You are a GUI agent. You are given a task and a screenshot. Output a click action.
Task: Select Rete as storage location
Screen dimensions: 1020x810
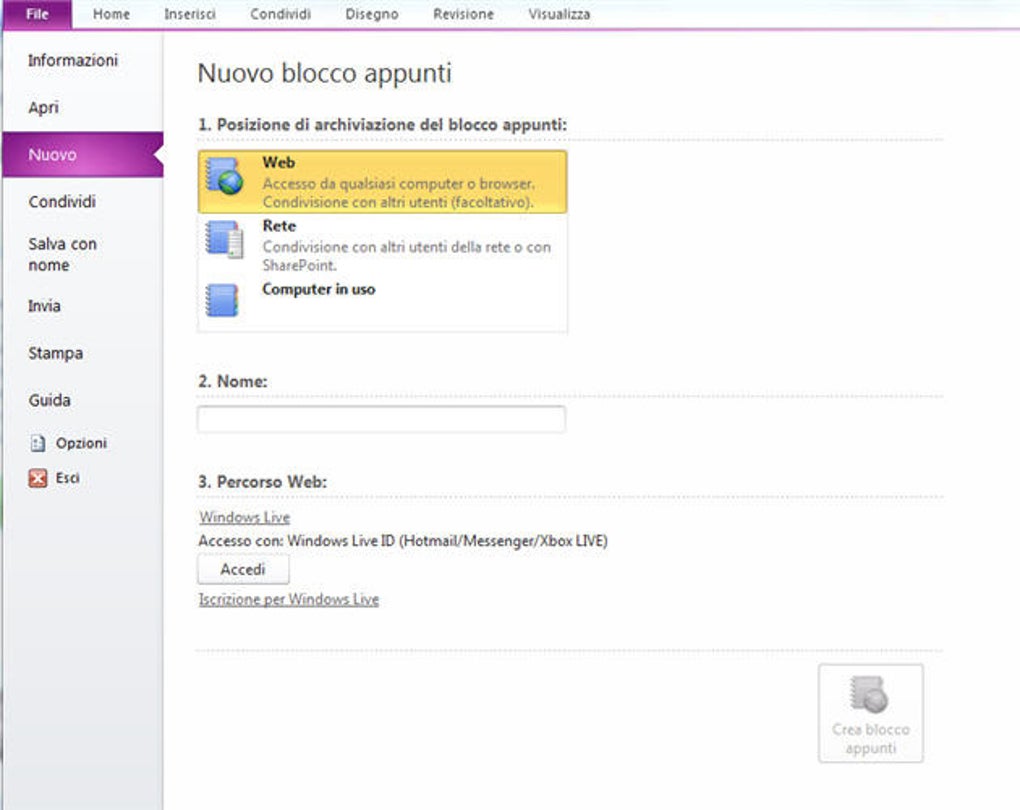click(x=382, y=245)
